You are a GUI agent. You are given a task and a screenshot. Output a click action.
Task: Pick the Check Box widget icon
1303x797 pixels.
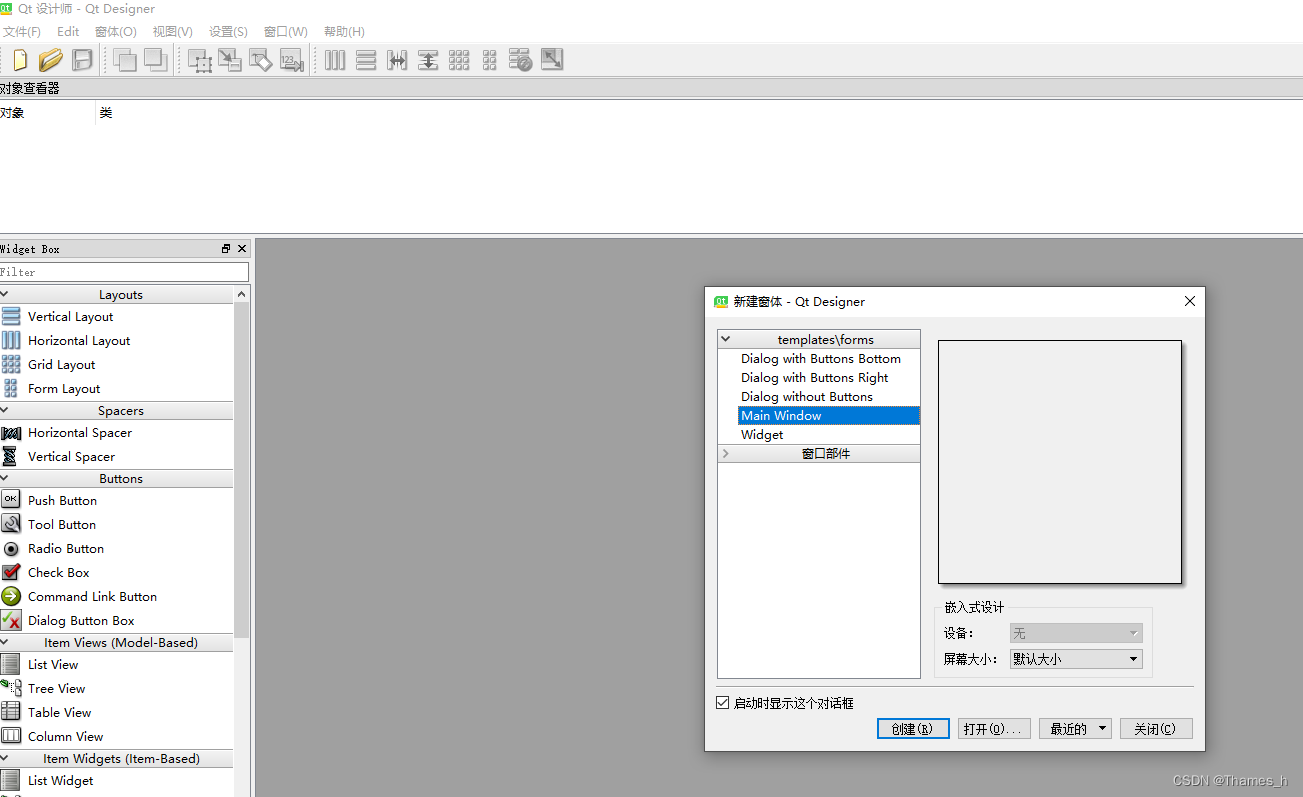click(11, 572)
